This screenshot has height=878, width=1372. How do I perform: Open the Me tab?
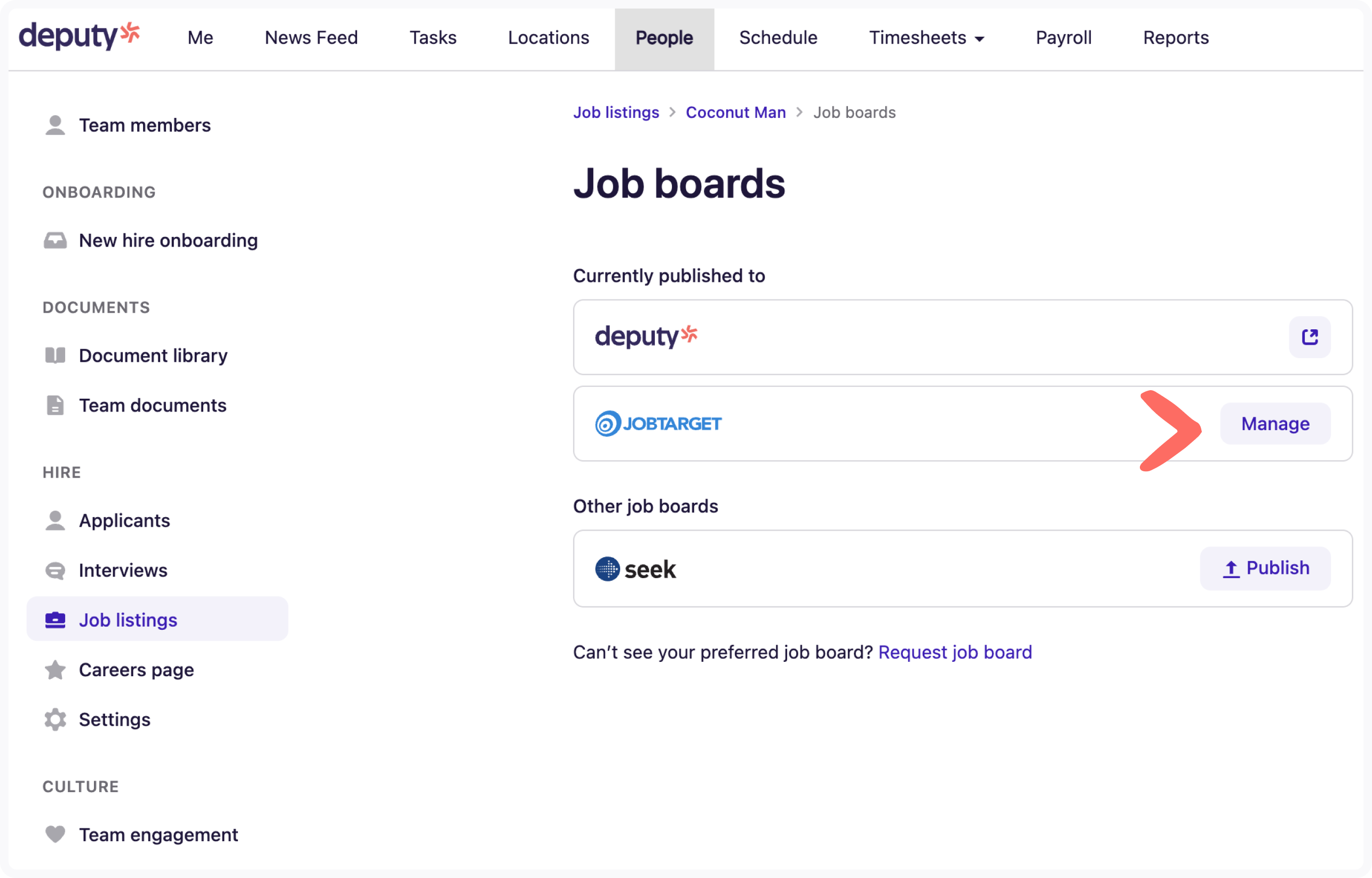click(x=200, y=37)
